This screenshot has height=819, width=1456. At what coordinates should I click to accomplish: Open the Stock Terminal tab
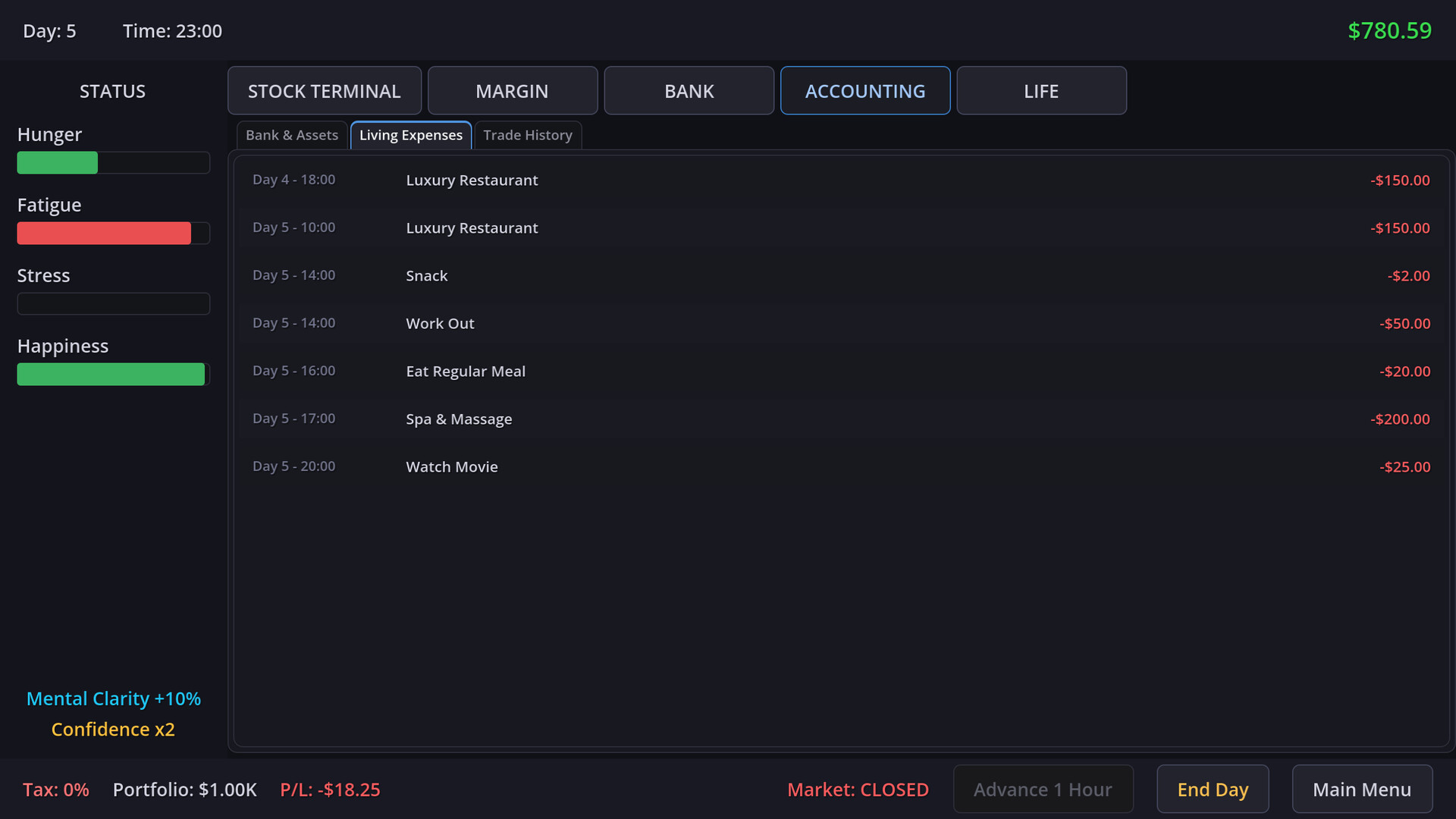pyautogui.click(x=324, y=91)
